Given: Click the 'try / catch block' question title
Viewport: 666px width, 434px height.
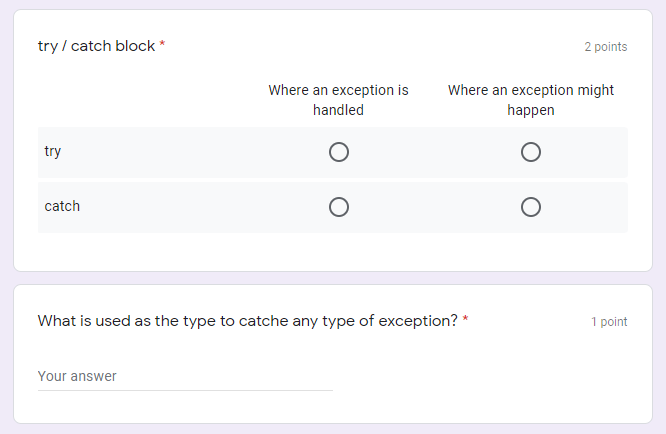Looking at the screenshot, I should click(x=96, y=46).
